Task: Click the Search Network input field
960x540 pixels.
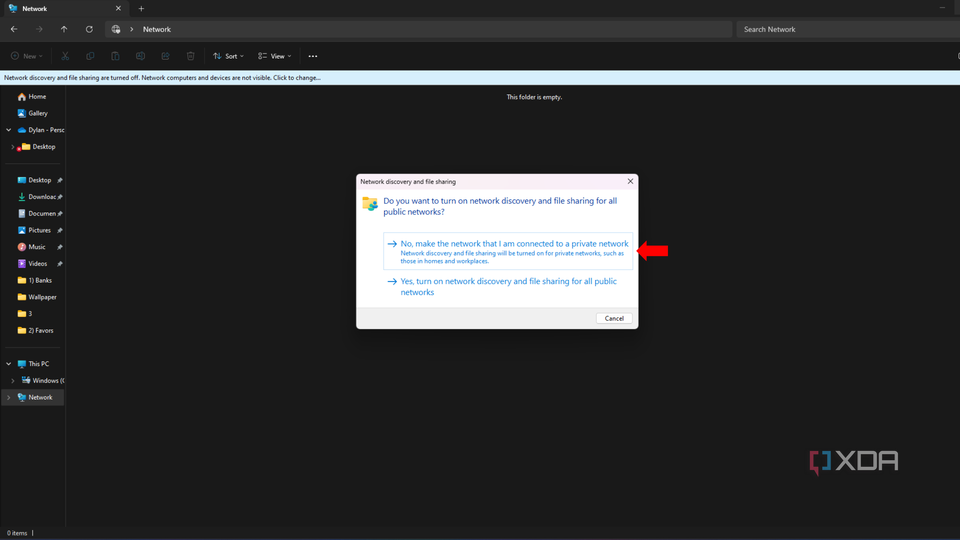Action: coord(845,29)
